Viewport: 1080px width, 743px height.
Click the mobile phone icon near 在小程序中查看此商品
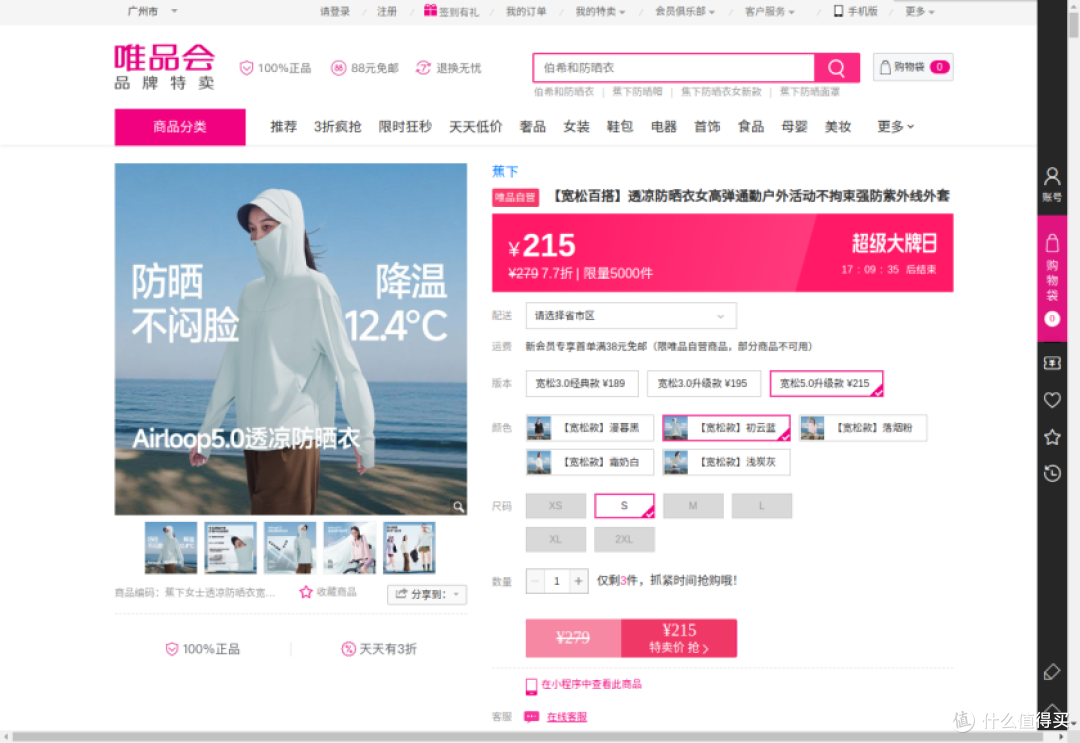coord(531,685)
